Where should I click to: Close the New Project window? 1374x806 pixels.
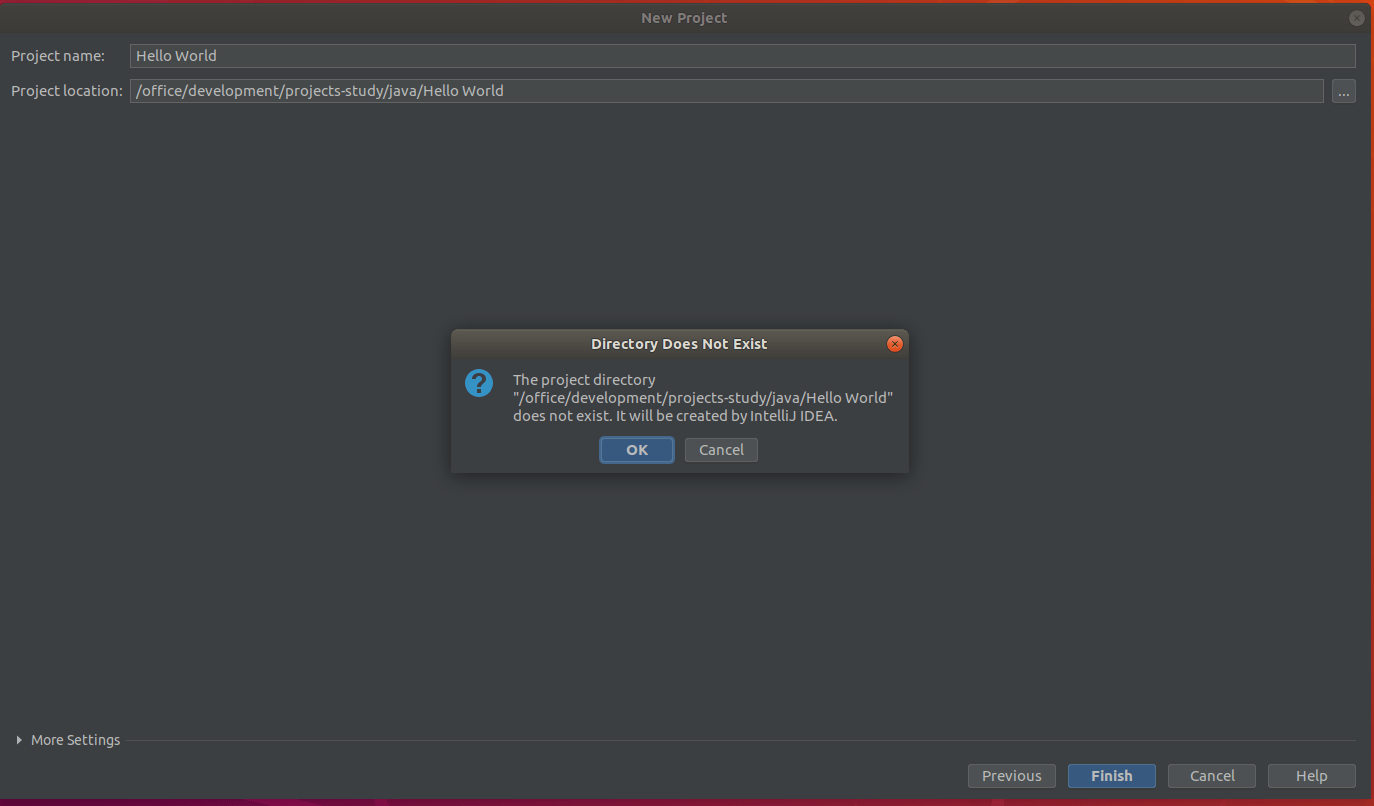[x=1356, y=17]
